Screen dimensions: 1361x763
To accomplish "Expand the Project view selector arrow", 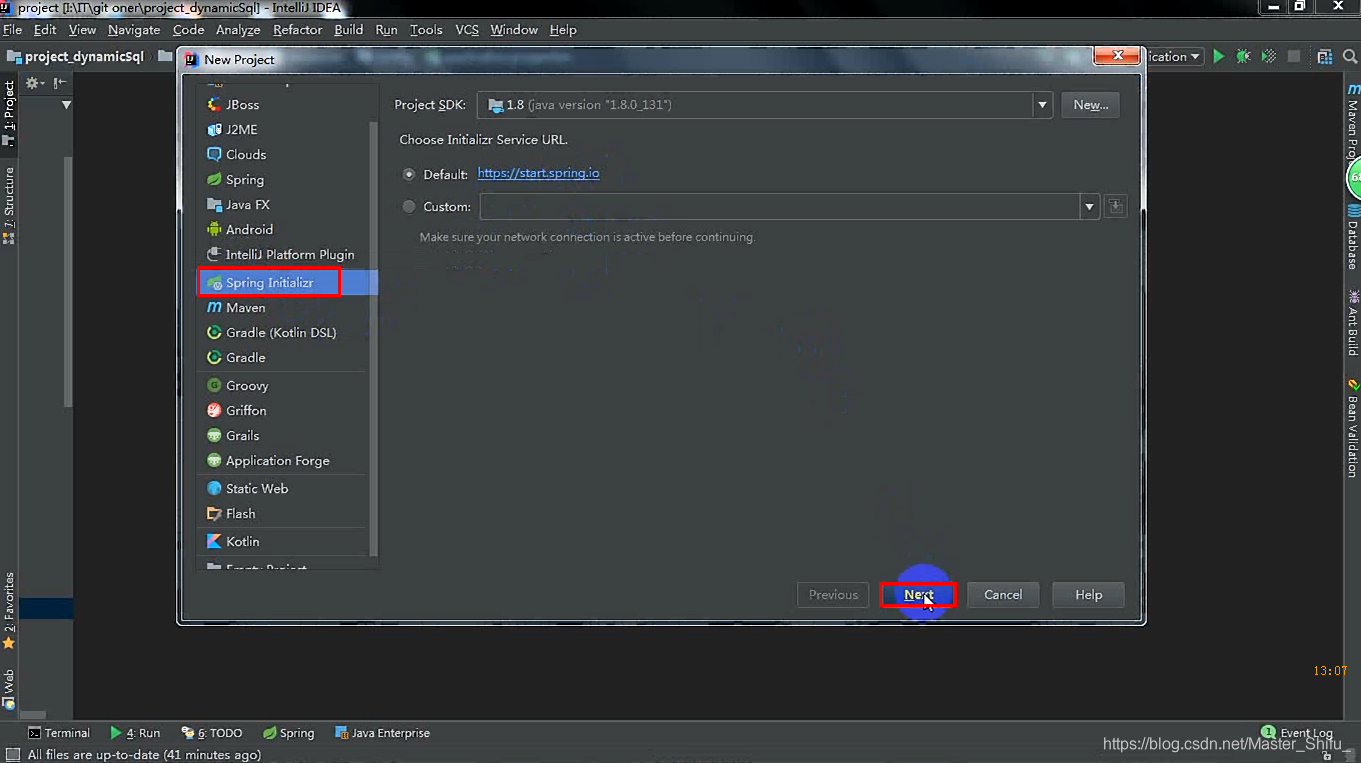I will tap(67, 105).
